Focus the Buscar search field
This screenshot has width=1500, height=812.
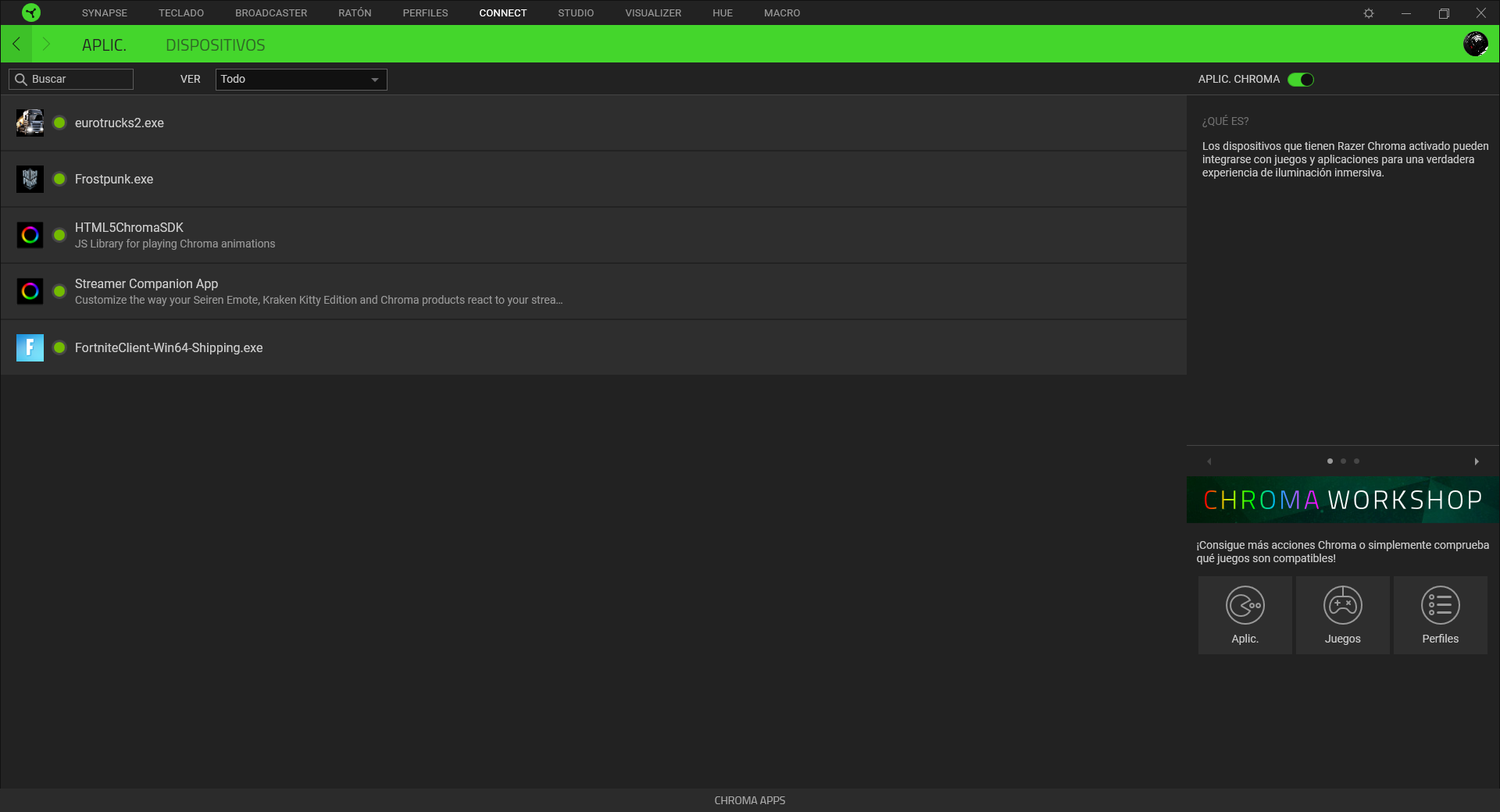coord(71,80)
